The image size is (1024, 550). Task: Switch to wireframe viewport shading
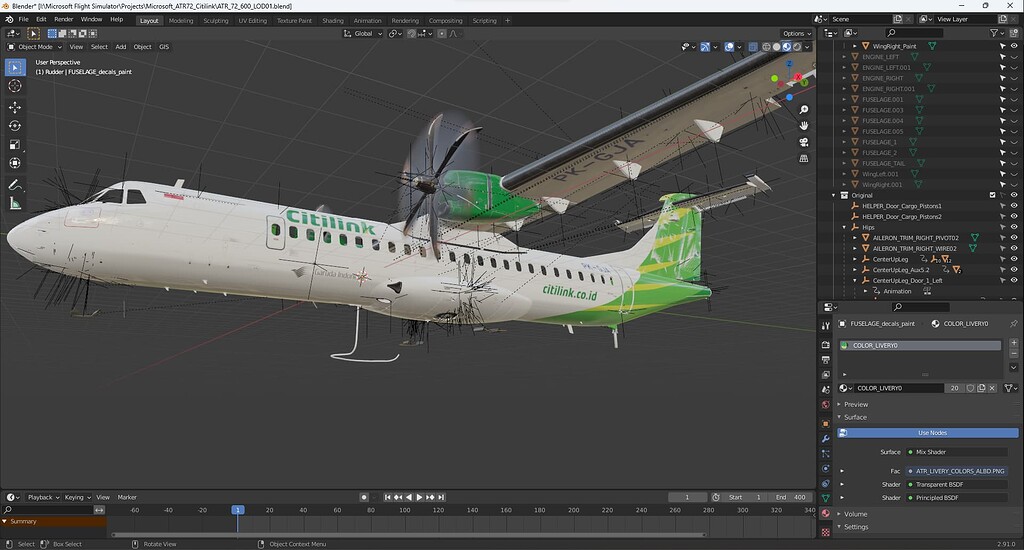pyautogui.click(x=766, y=47)
